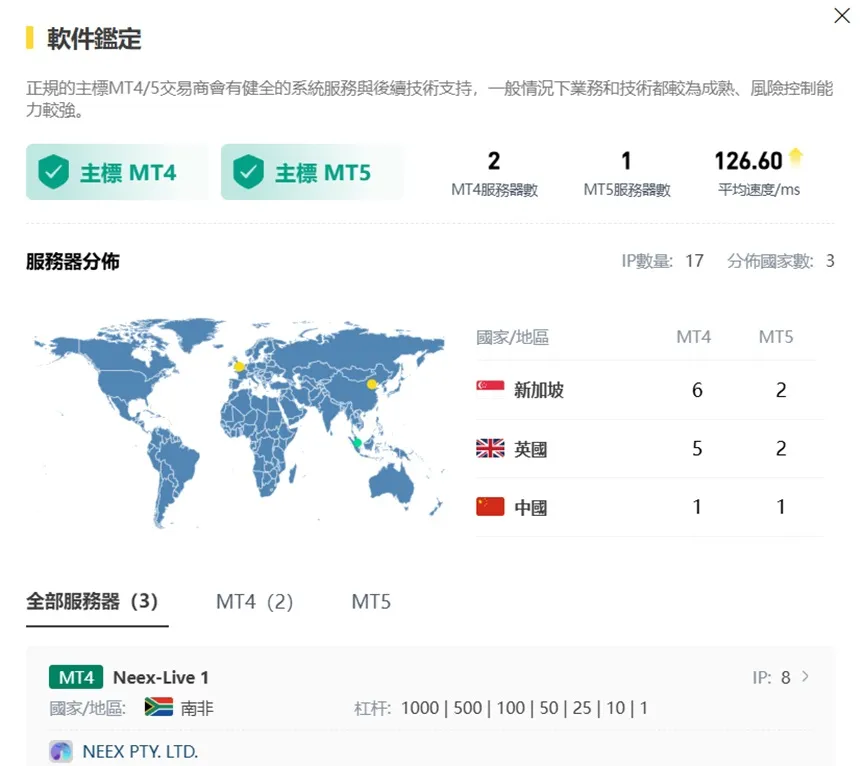This screenshot has width=863, height=766.
Task: Click the green MT4 tag beside Neex-Live 1
Action: click(76, 677)
